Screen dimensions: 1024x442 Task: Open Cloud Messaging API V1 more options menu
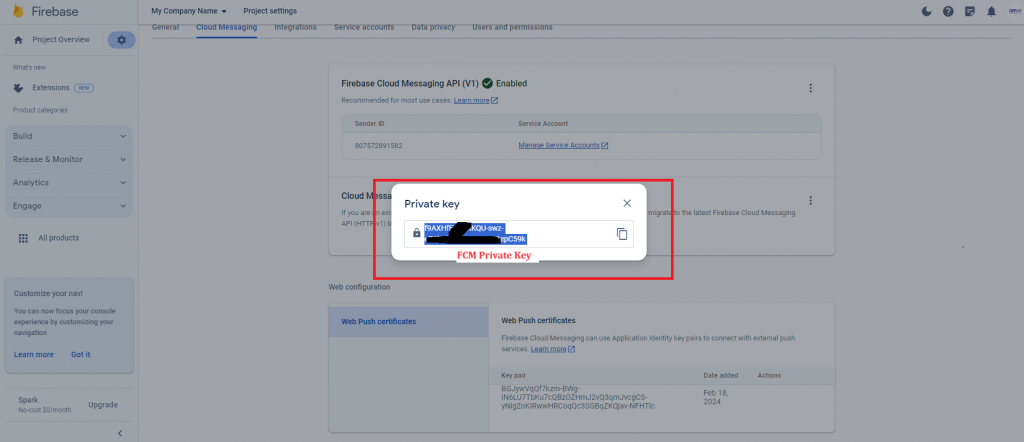810,88
